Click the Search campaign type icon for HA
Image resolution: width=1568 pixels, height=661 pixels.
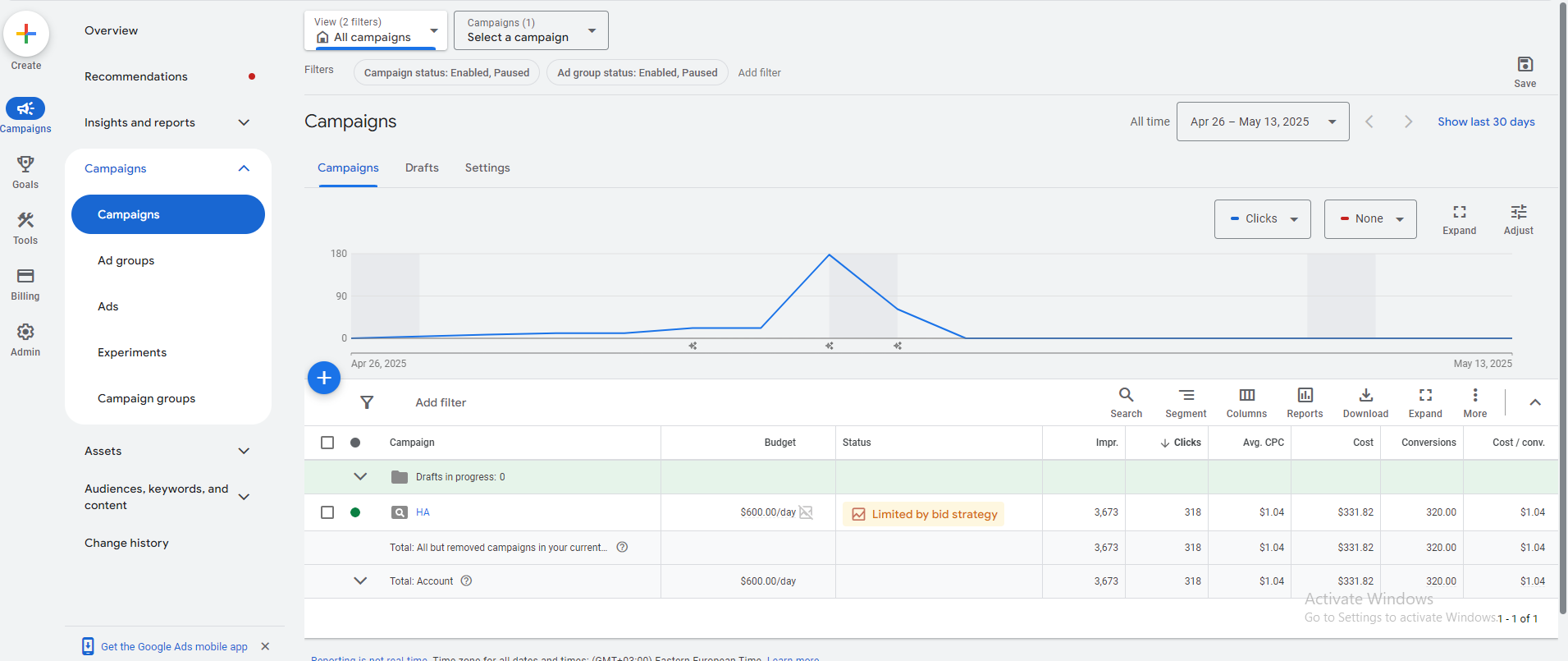click(400, 512)
